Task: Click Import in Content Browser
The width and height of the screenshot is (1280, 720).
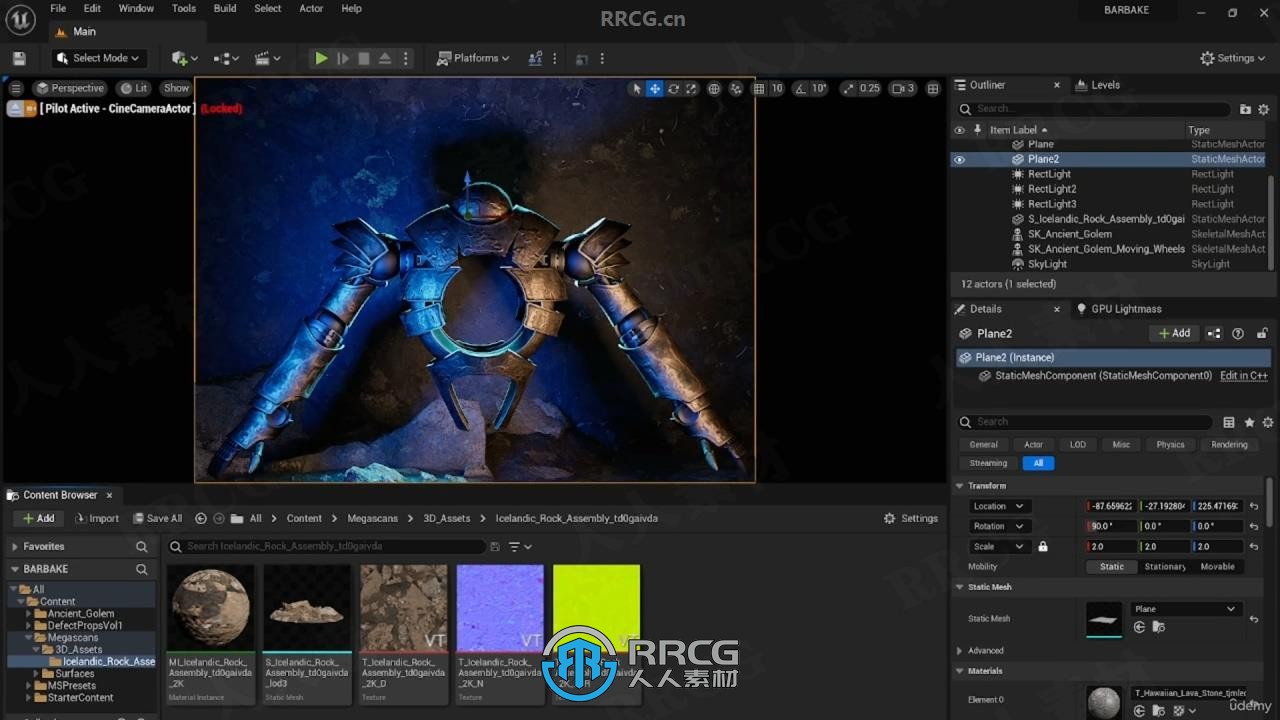Action: pos(96,518)
